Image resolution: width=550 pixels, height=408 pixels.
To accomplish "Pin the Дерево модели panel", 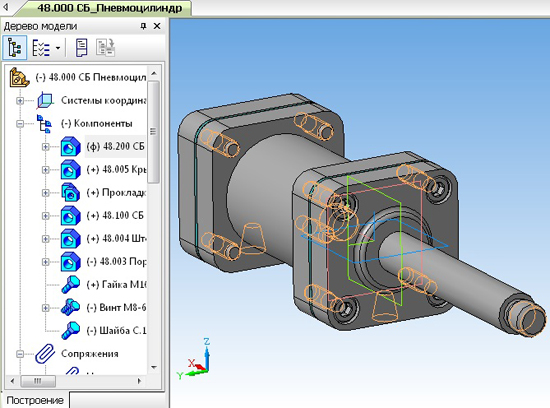I will [143, 26].
